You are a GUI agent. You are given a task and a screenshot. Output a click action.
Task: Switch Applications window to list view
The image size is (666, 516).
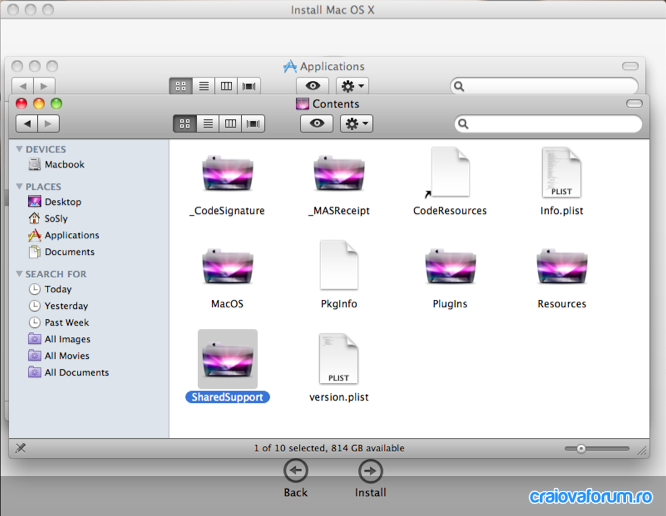coord(204,86)
